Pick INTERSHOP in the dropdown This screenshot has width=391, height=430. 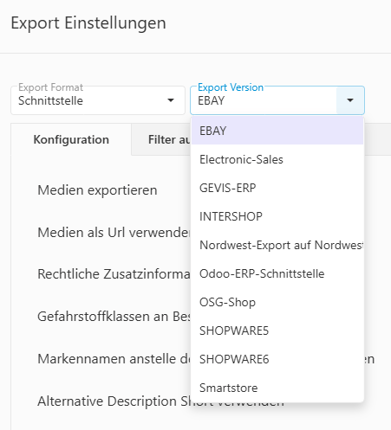(x=277, y=217)
